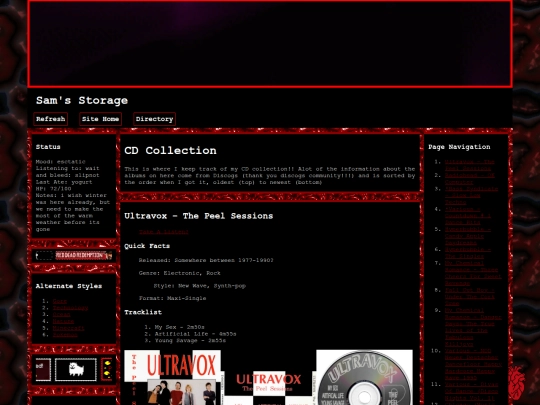The width and height of the screenshot is (540, 405).
Task: Click the CD collection intro paragraph
Action: (x=270, y=176)
